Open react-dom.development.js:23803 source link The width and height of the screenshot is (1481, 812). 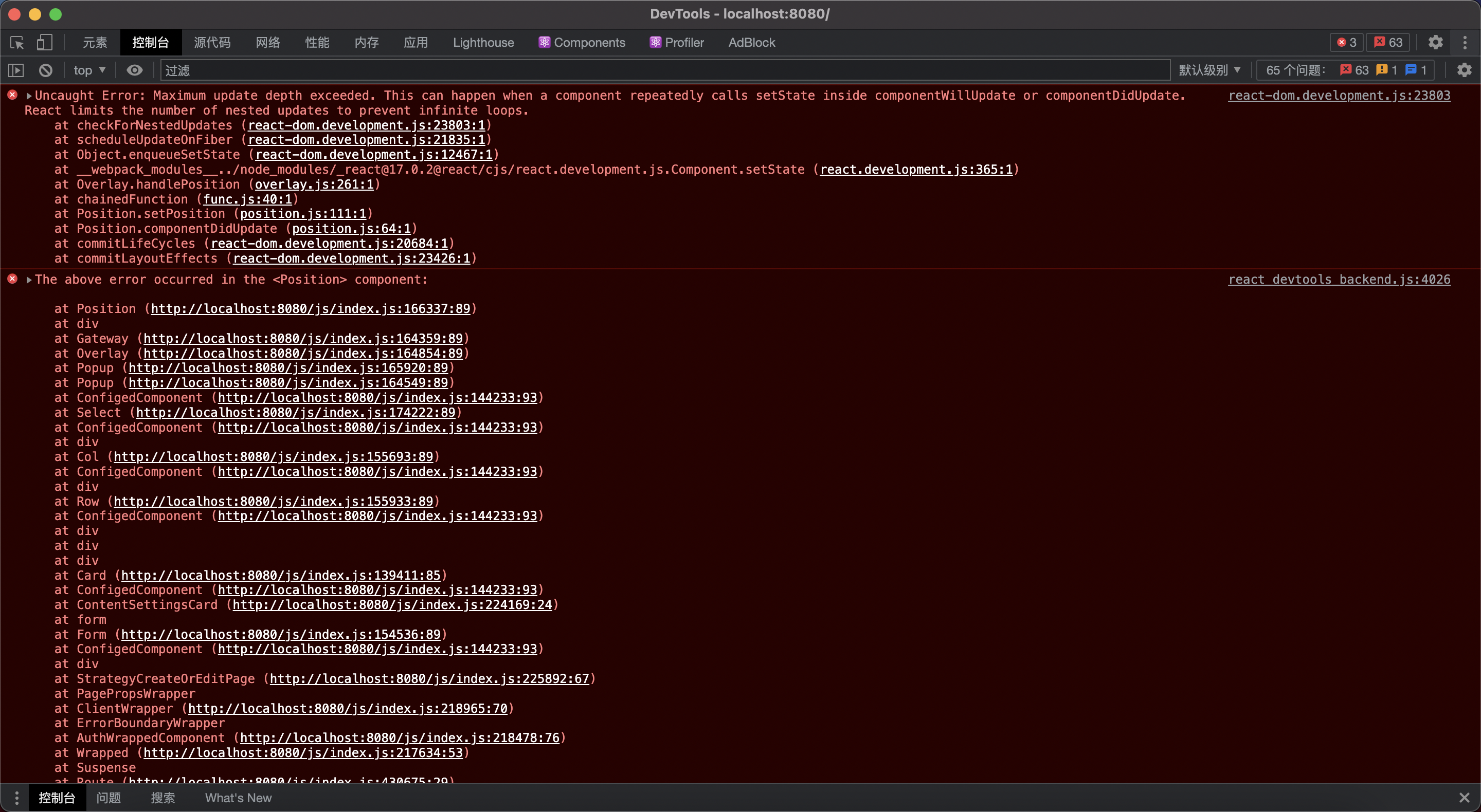1339,96
